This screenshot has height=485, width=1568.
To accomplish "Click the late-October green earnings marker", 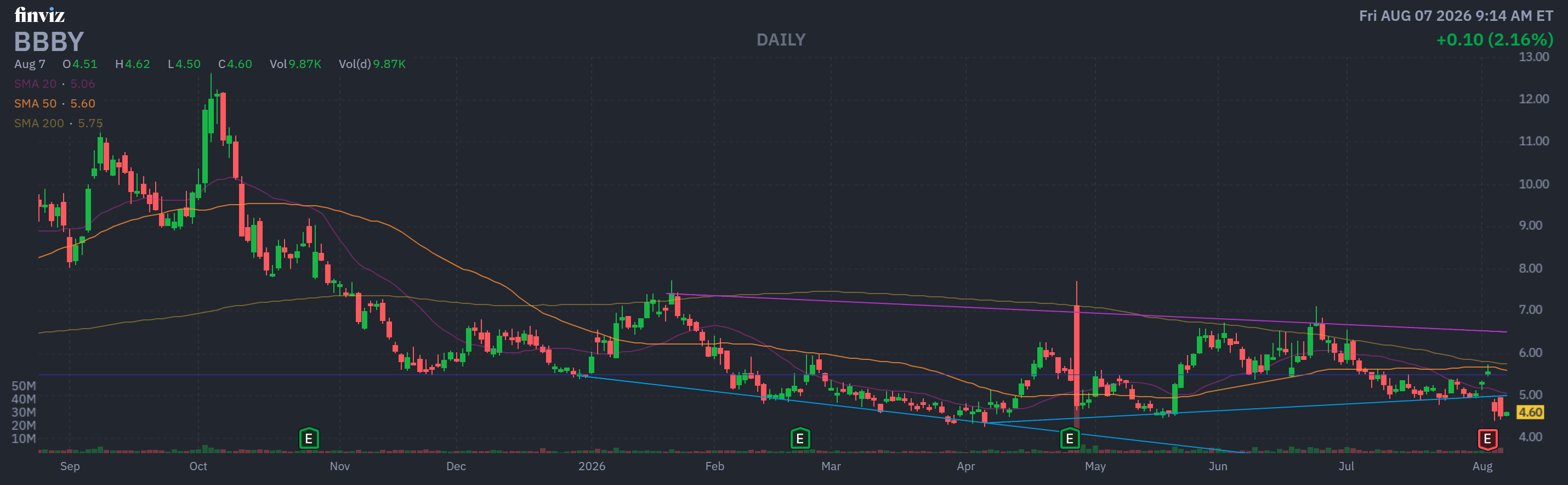I will pyautogui.click(x=309, y=438).
